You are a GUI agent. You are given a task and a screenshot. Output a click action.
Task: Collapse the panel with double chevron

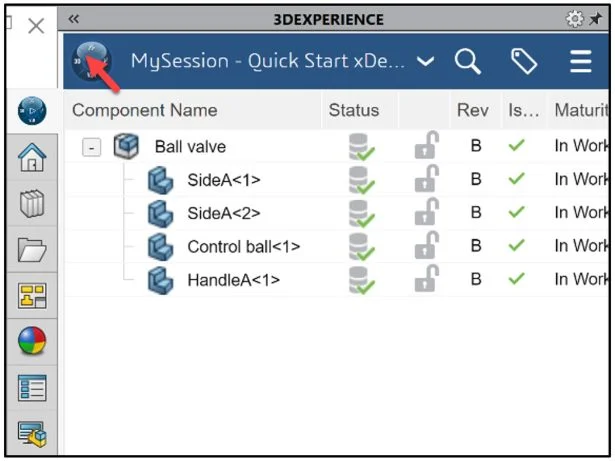[x=74, y=19]
